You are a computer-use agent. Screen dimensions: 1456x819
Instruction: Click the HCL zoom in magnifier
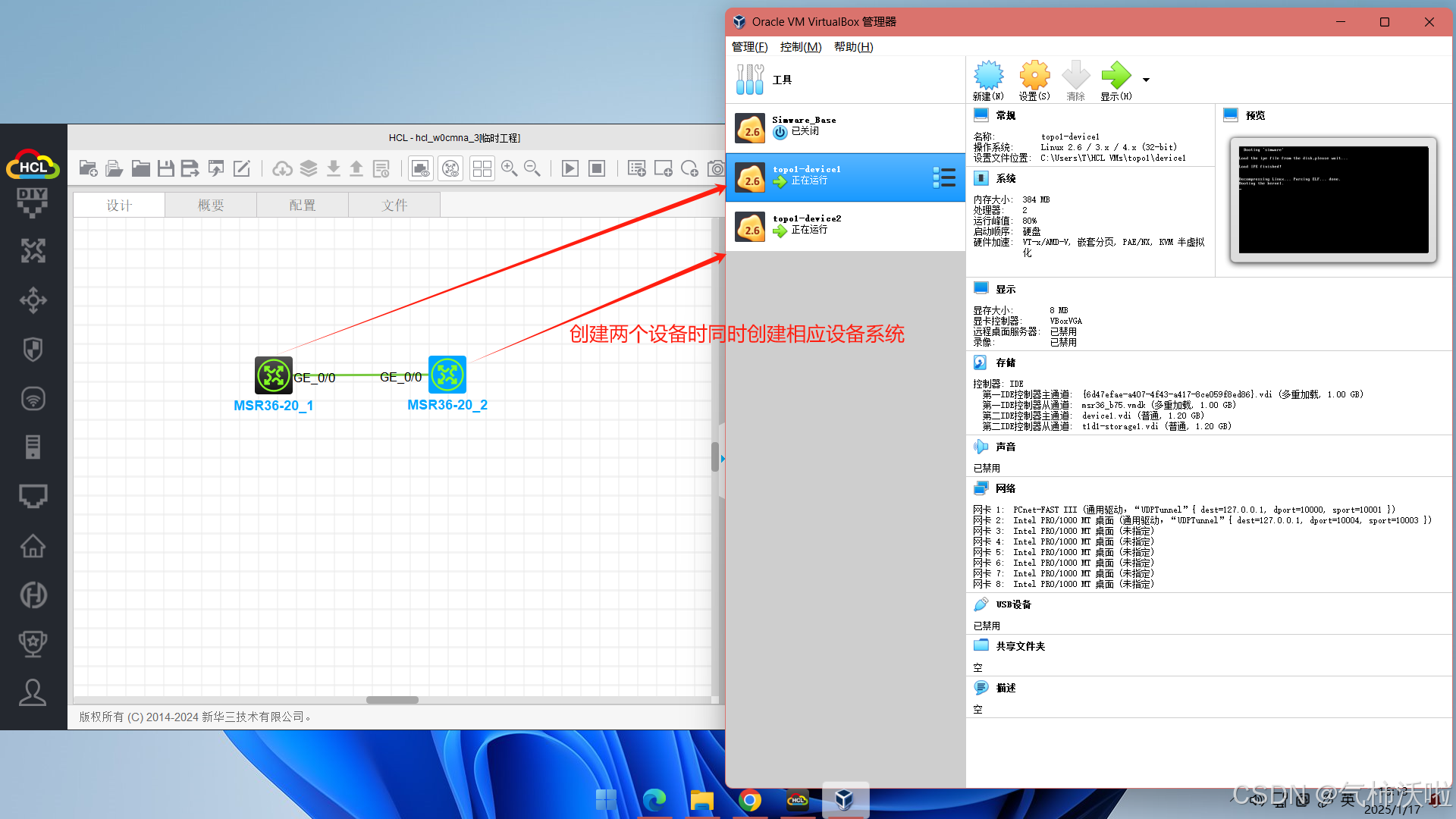[509, 168]
